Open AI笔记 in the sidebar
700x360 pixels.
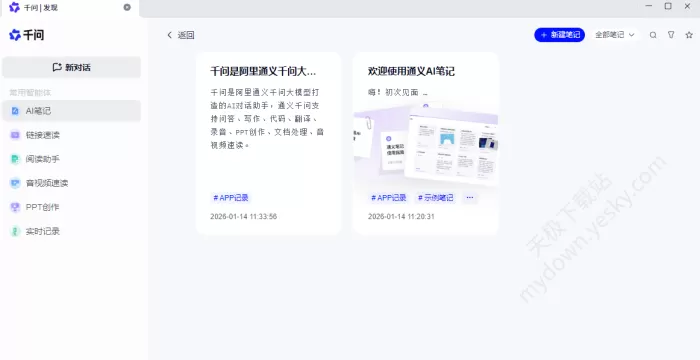point(71,111)
